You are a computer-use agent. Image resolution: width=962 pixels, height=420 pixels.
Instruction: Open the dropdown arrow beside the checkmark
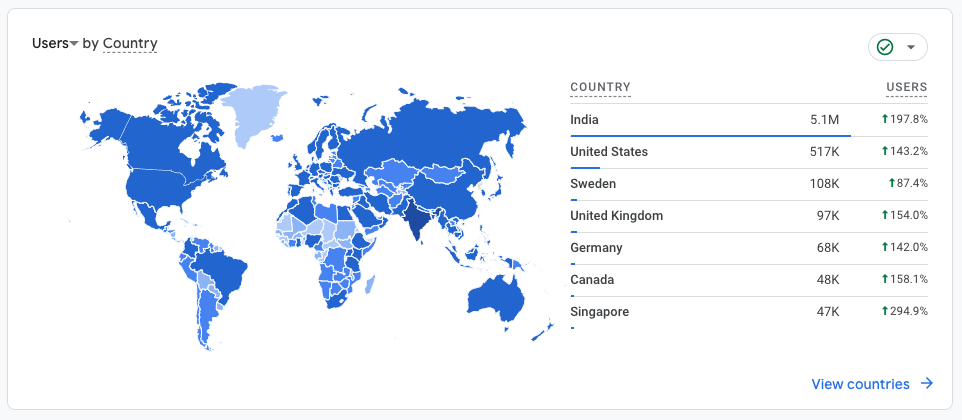910,47
